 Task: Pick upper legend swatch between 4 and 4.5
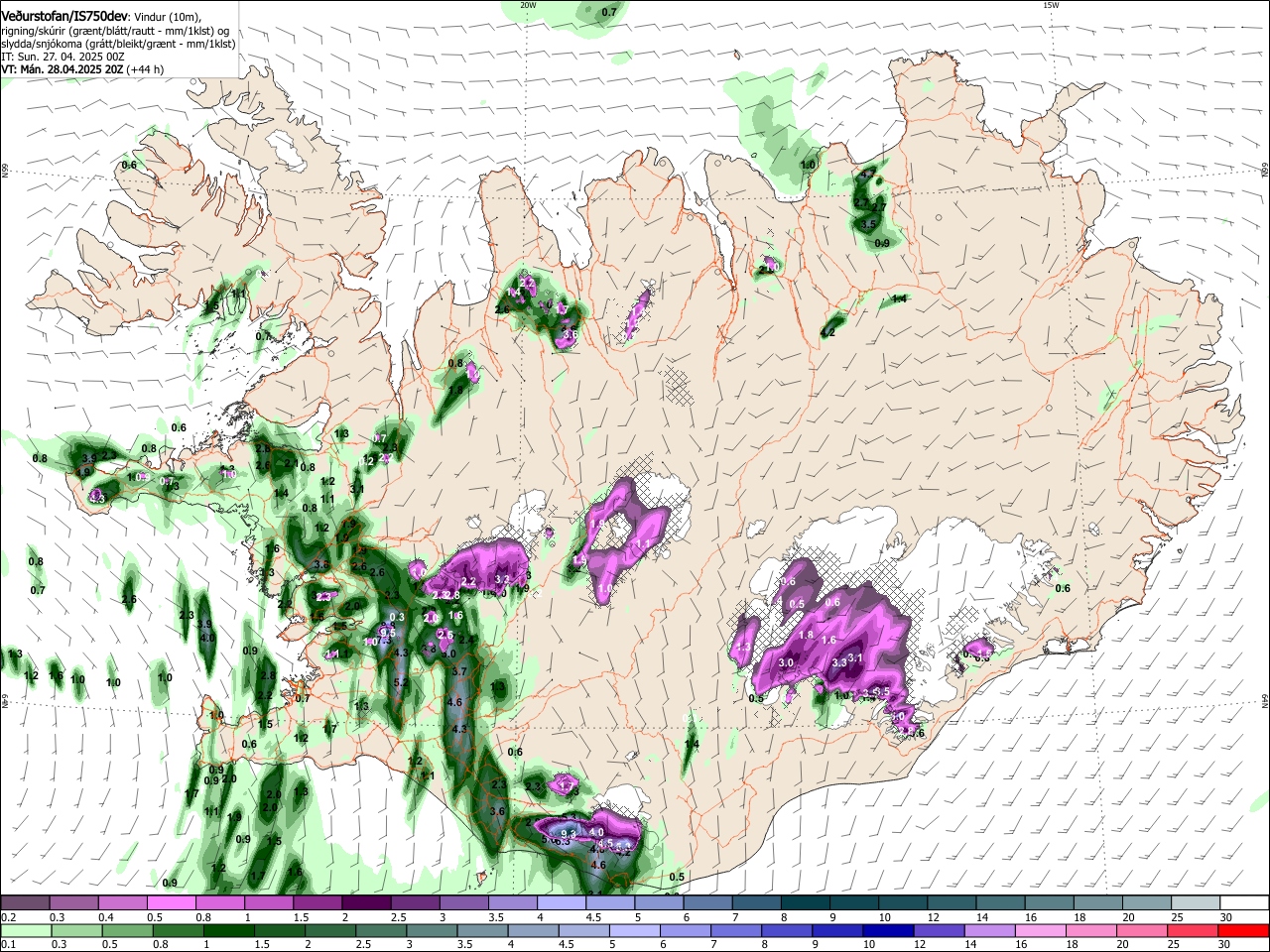(x=562, y=903)
